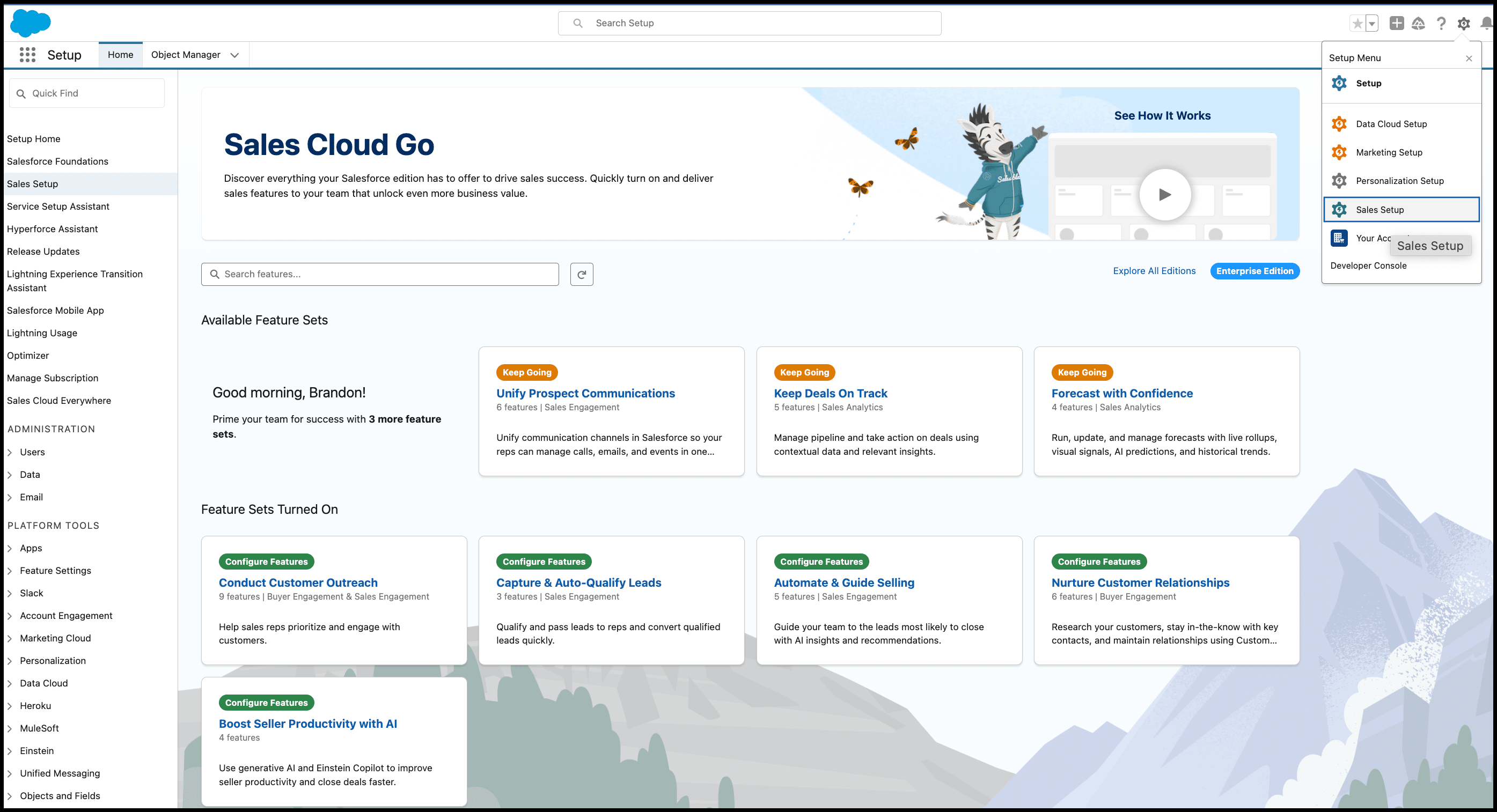Select Sales Setup in the Setup Menu
1497x812 pixels.
coord(1401,210)
